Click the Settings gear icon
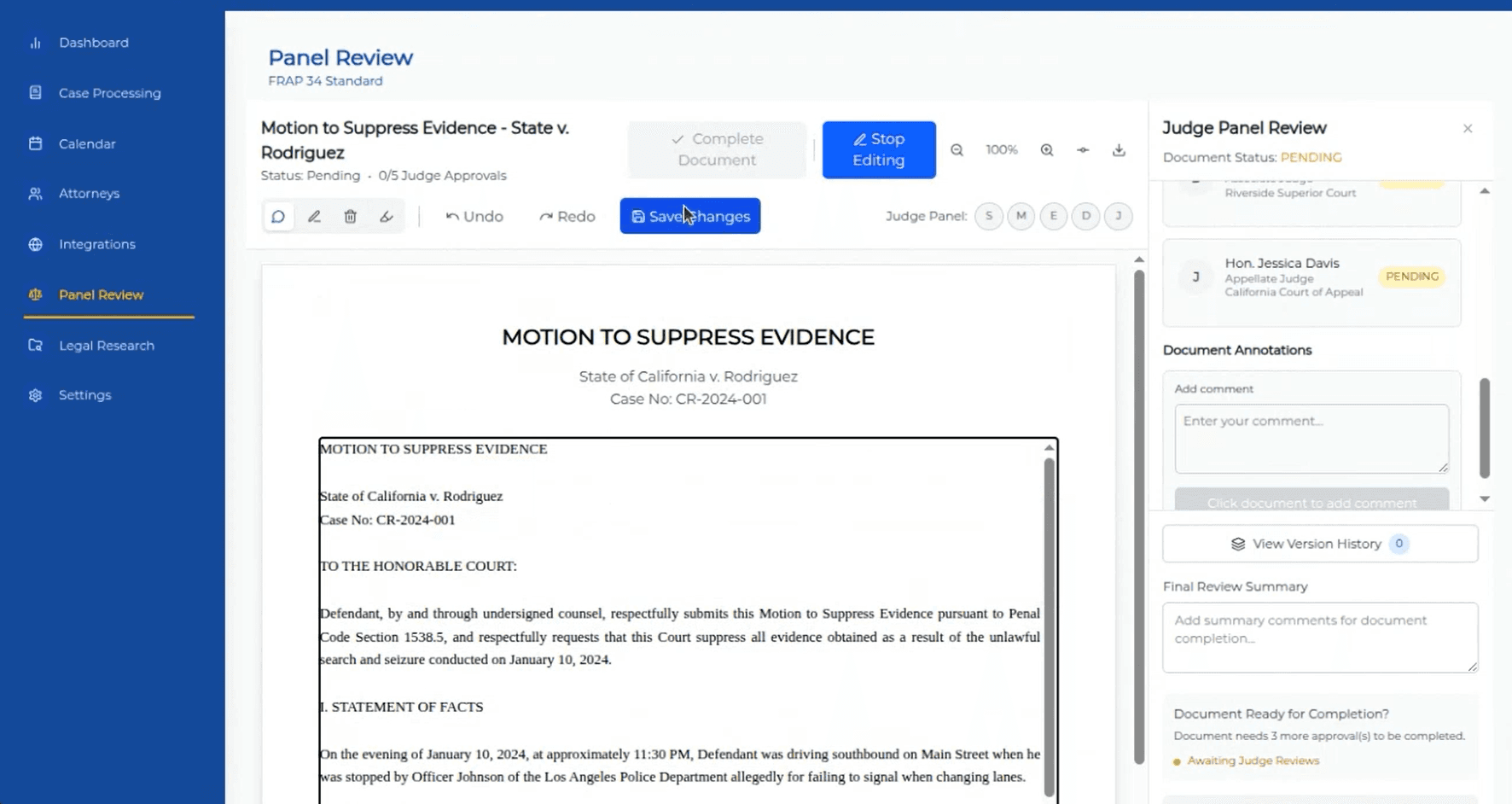This screenshot has height=804, width=1512. click(x=35, y=395)
